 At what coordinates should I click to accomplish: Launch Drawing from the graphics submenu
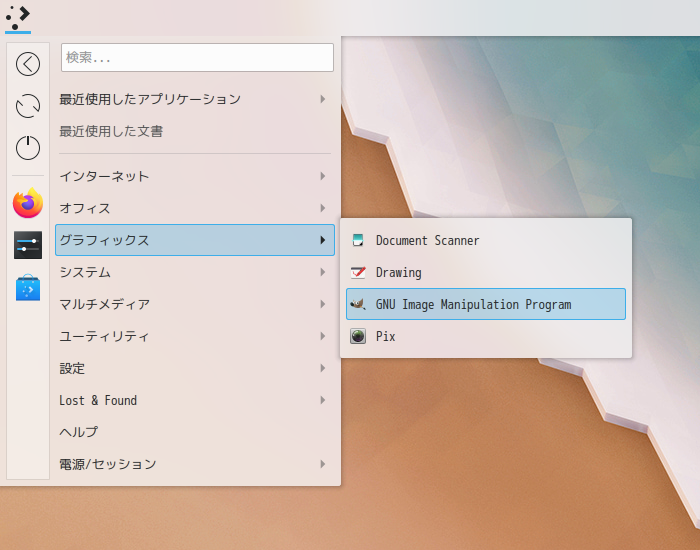(x=486, y=272)
